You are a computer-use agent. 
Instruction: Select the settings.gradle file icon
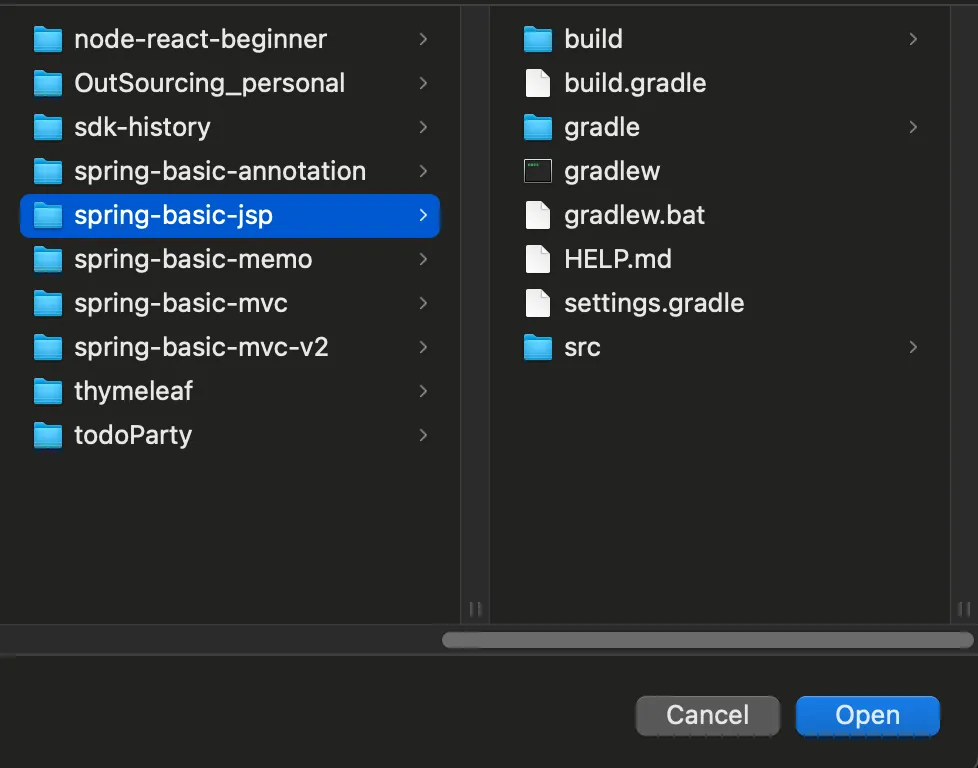[x=538, y=303]
